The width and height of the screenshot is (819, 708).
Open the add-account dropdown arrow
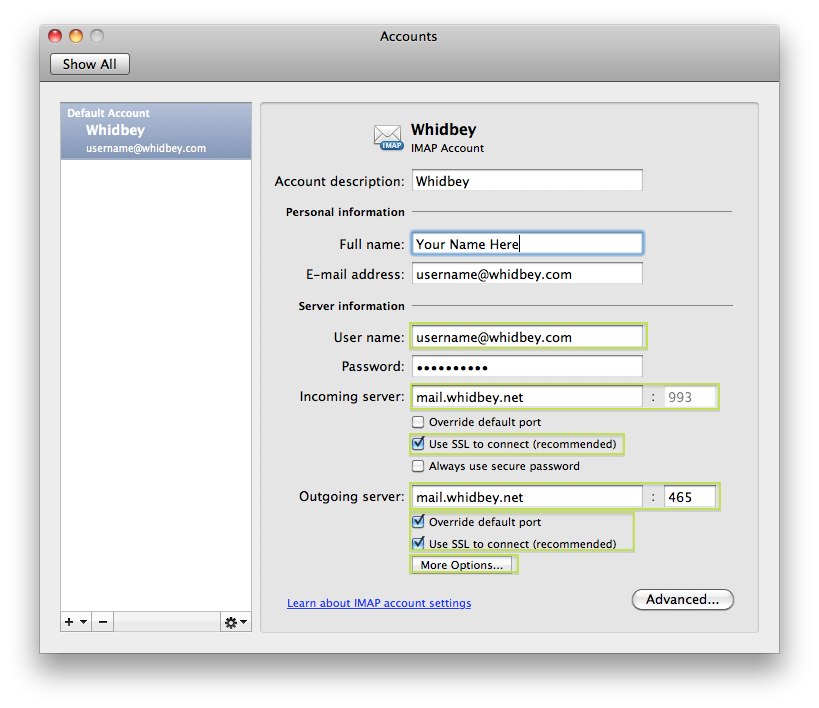pyautogui.click(x=84, y=622)
